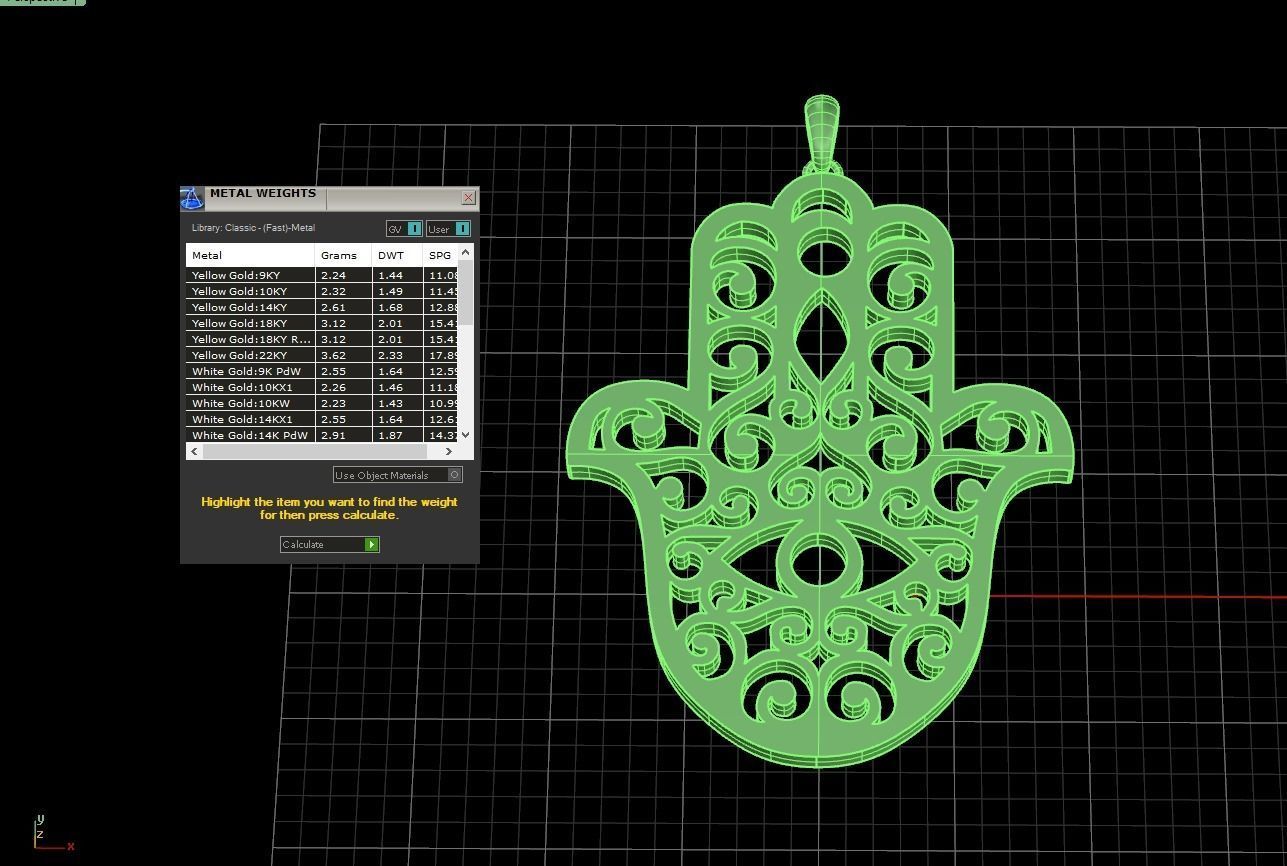Click the SPG column header
The height and width of the screenshot is (866, 1287).
(x=440, y=255)
